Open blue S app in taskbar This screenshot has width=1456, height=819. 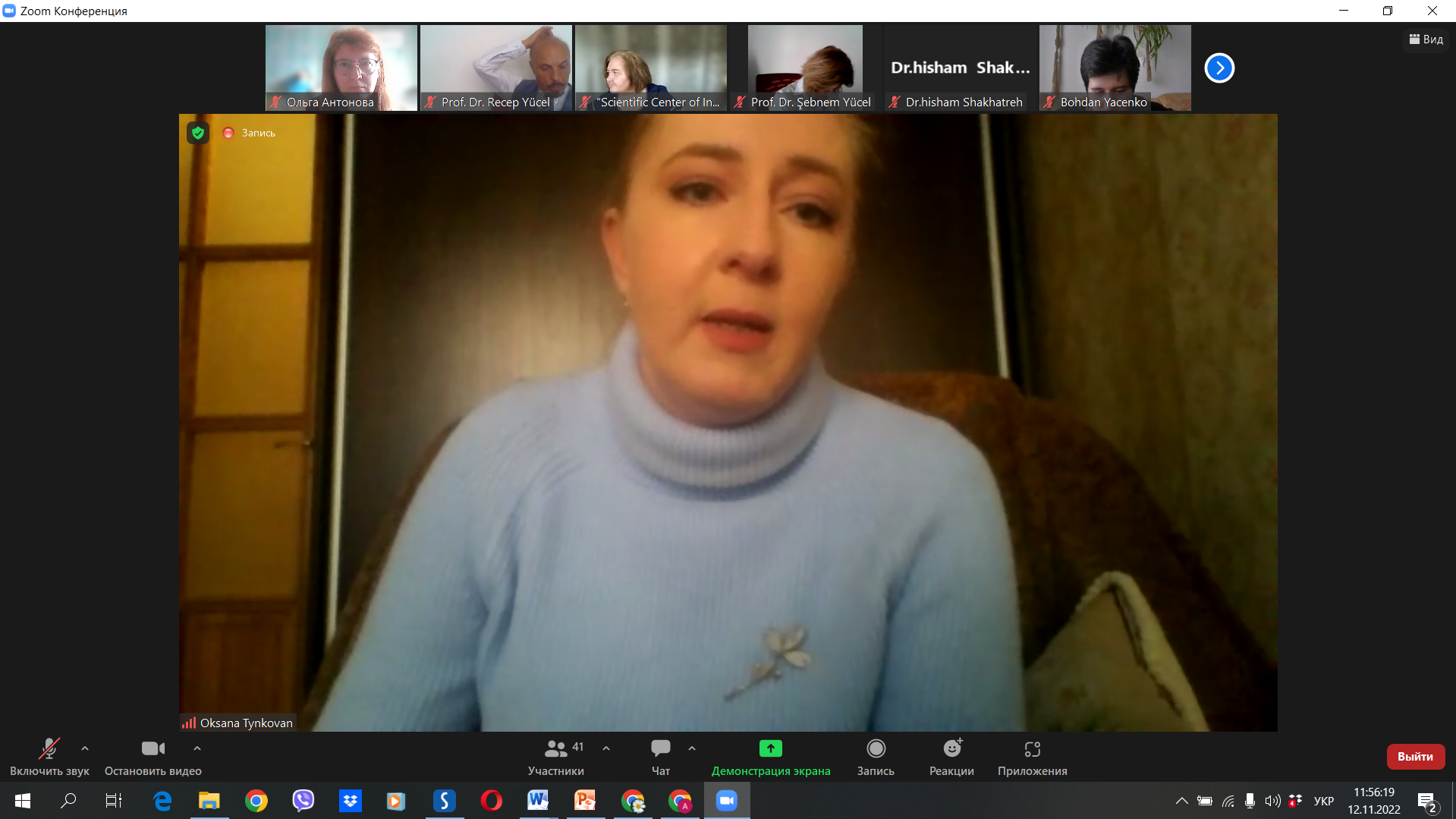445,801
